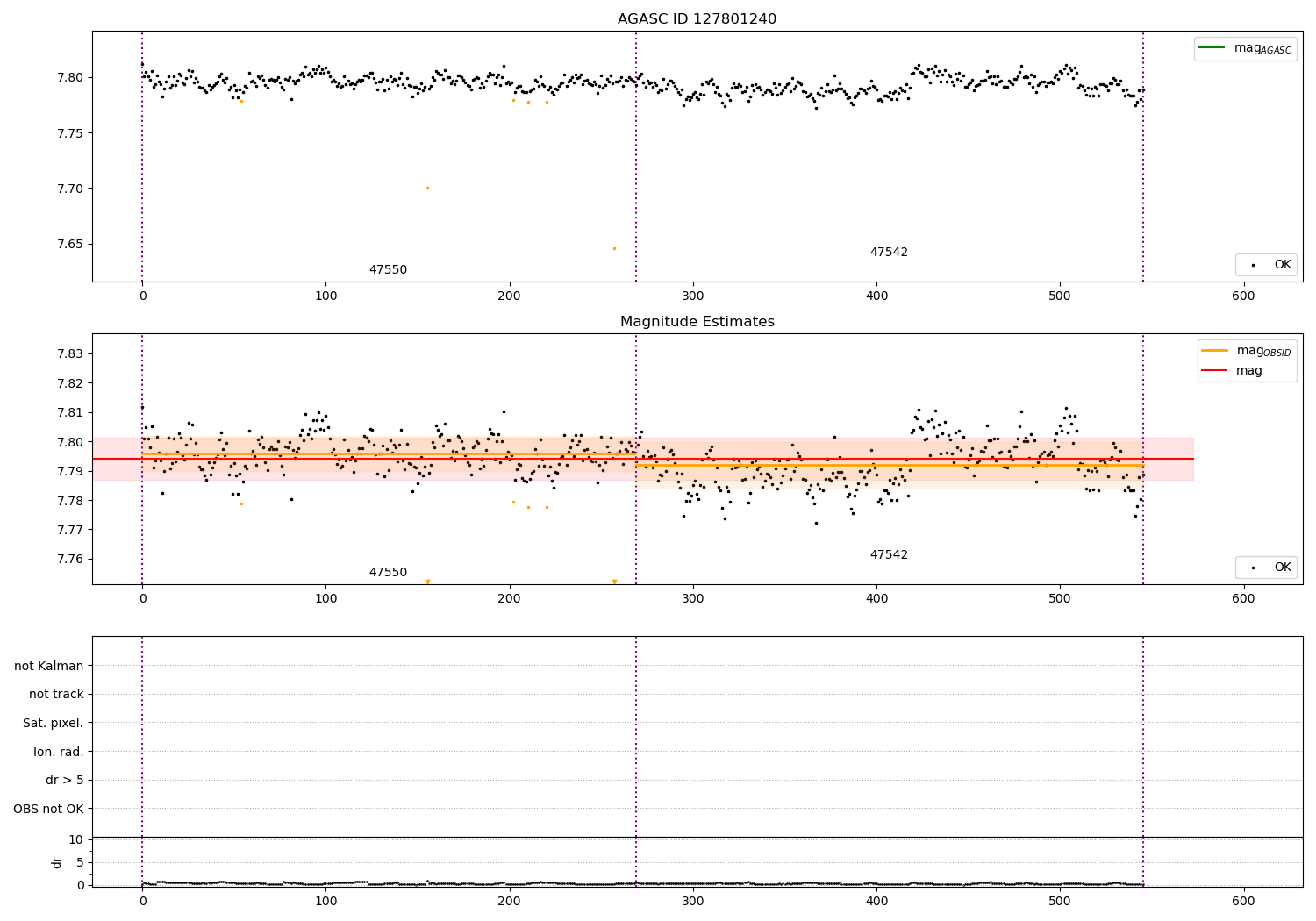The image size is (1316, 921).
Task: Click the orange outlier point near 7.70 in the top plot
Action: (x=427, y=188)
